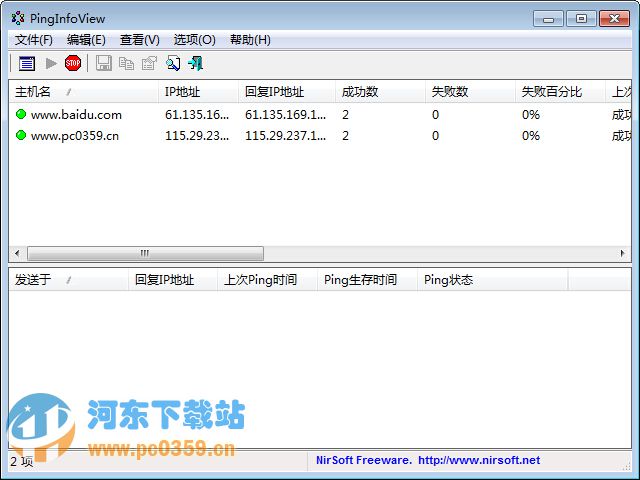Open the 编辑(E) menu
This screenshot has height=480, width=640.
click(x=86, y=40)
